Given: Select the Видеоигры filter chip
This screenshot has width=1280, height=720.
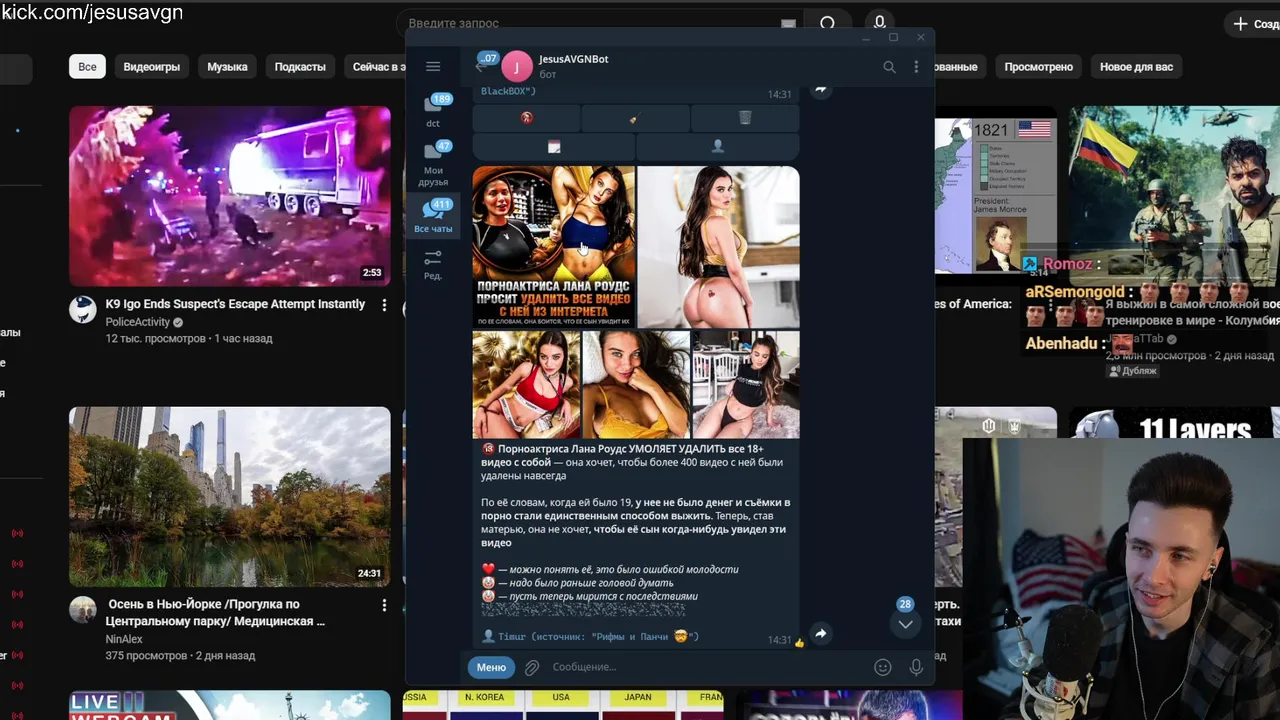Looking at the screenshot, I should [x=152, y=67].
